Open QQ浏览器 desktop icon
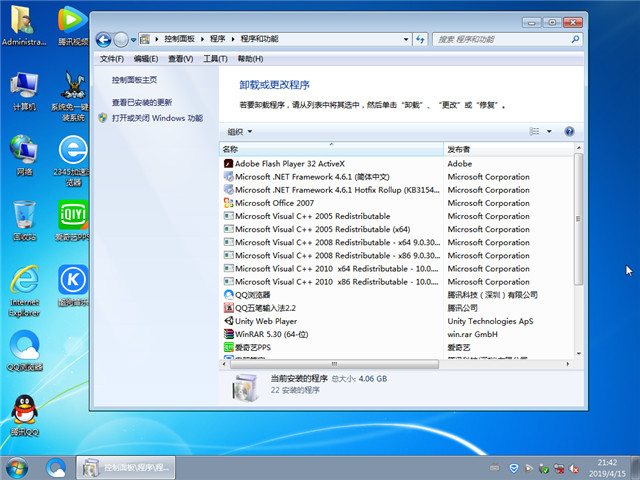This screenshot has width=640, height=480. pos(24,351)
